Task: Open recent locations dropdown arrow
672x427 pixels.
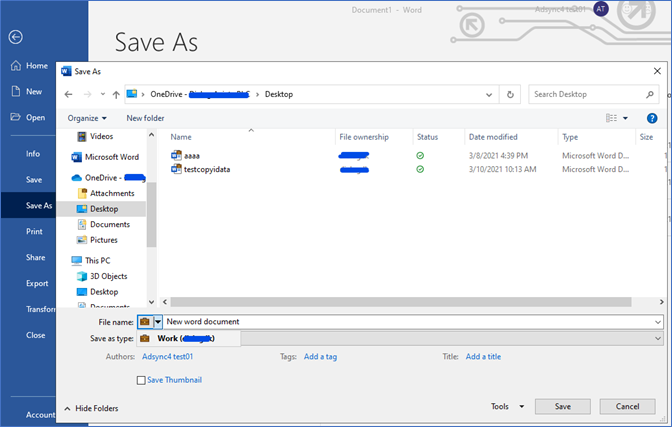Action: (103, 94)
